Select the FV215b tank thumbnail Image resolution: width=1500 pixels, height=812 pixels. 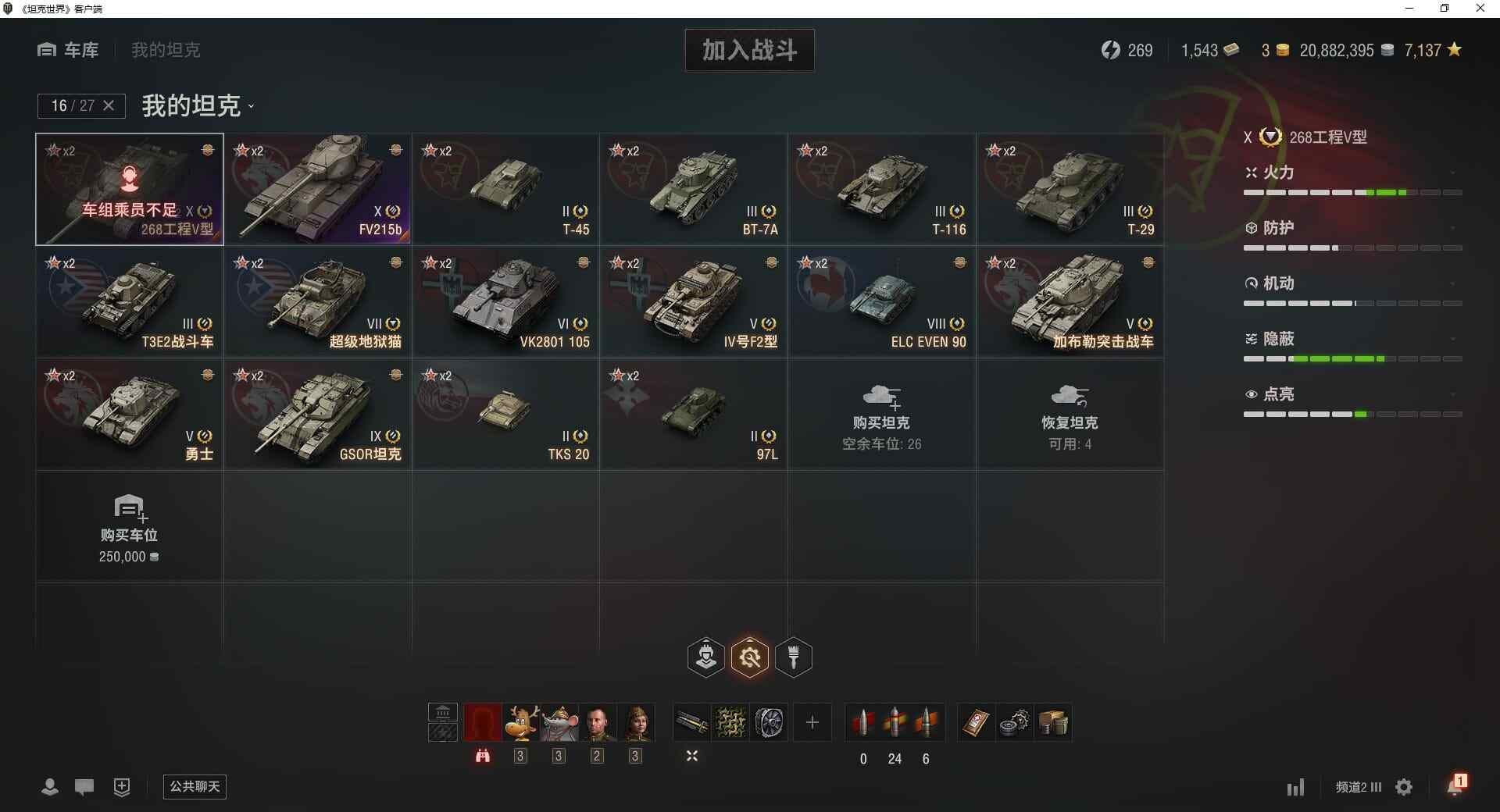[318, 189]
